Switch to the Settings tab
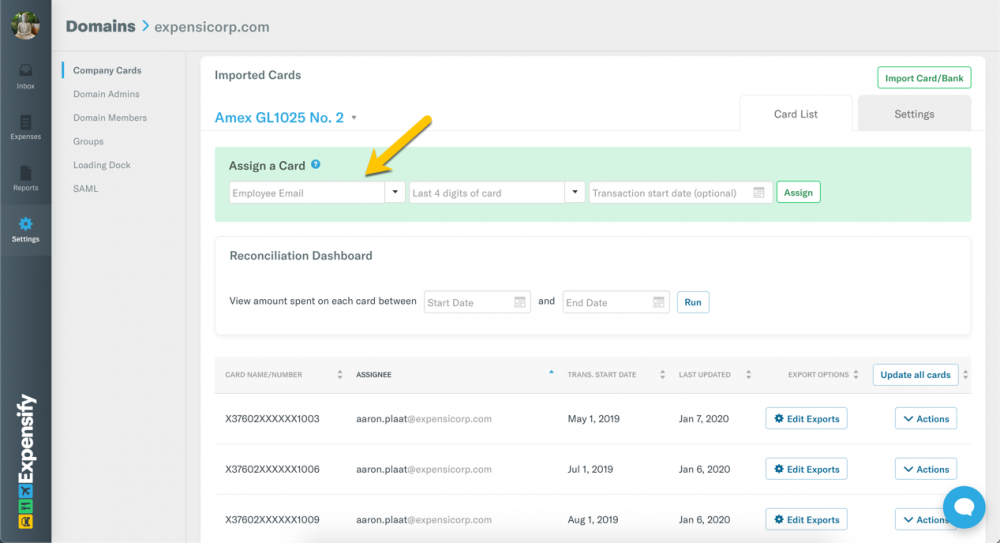Screen dimensions: 1000x543 (914, 114)
